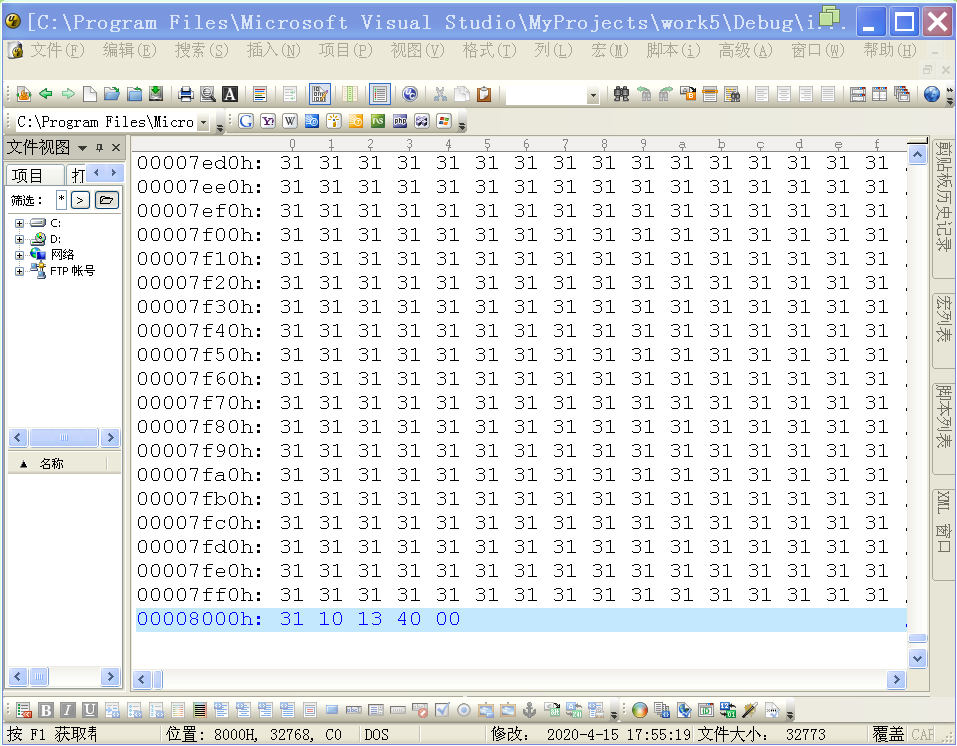Click the Google search icon
957x746 pixels.
(x=246, y=121)
